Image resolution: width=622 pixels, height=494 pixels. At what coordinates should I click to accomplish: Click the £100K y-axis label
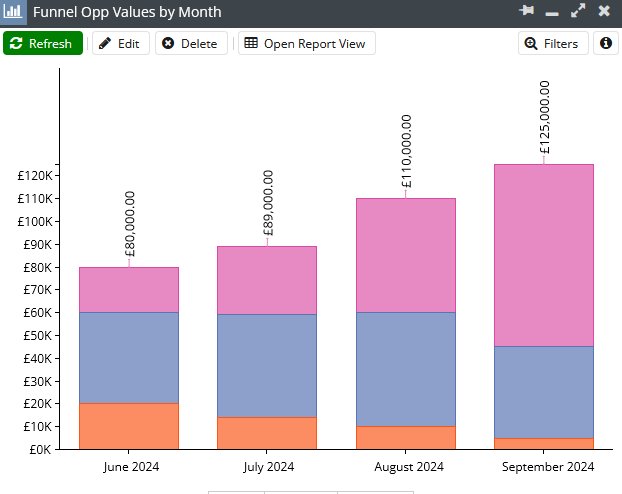tap(35, 221)
